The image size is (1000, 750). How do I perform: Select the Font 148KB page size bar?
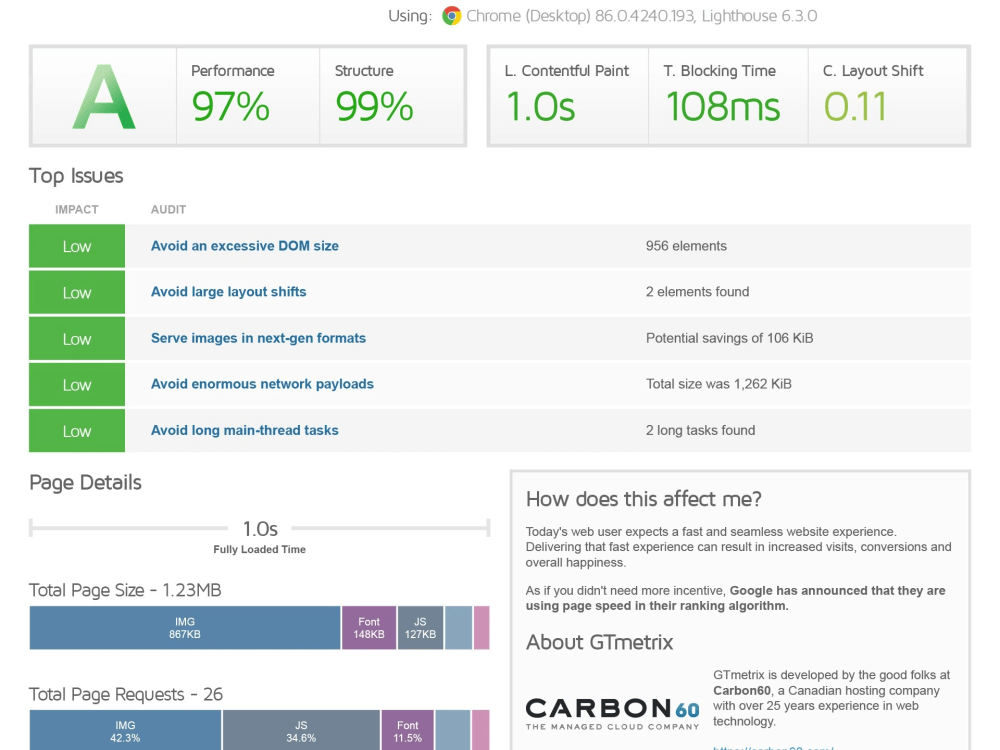pyautogui.click(x=369, y=628)
